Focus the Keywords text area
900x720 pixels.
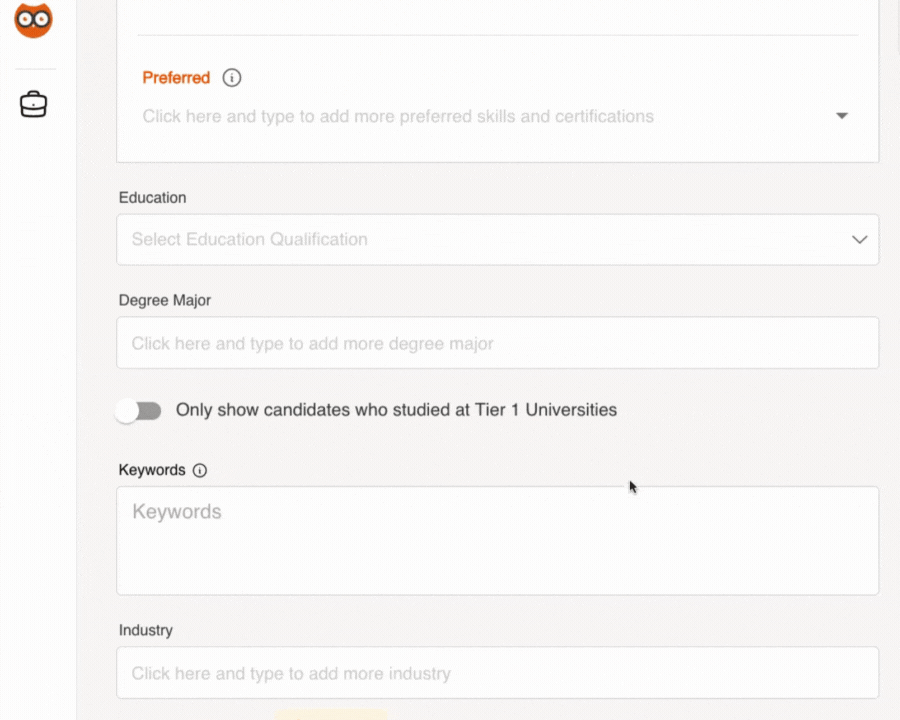point(497,540)
